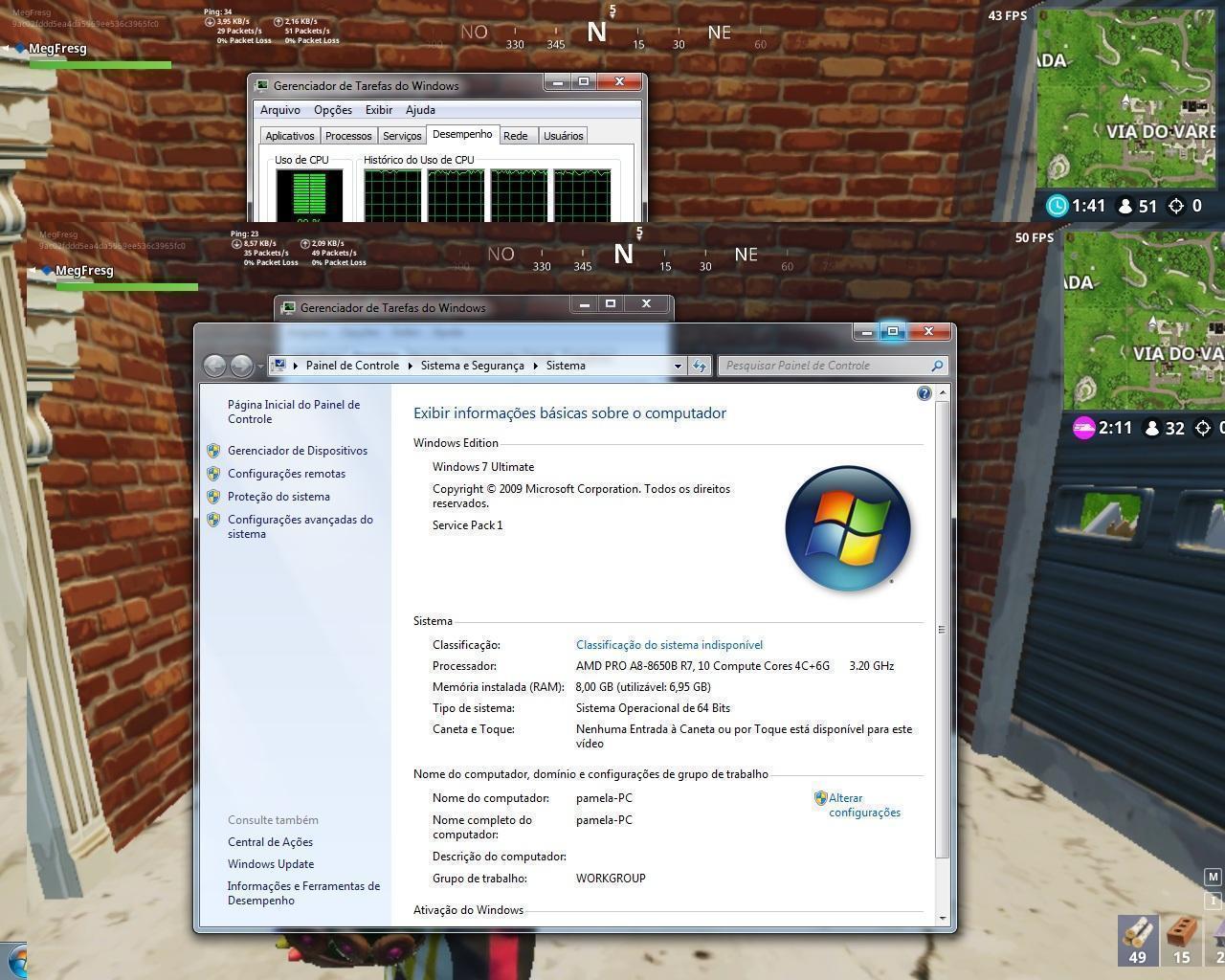Click the players remaining icon showing 51
Image resolution: width=1225 pixels, height=980 pixels.
pyautogui.click(x=1125, y=206)
